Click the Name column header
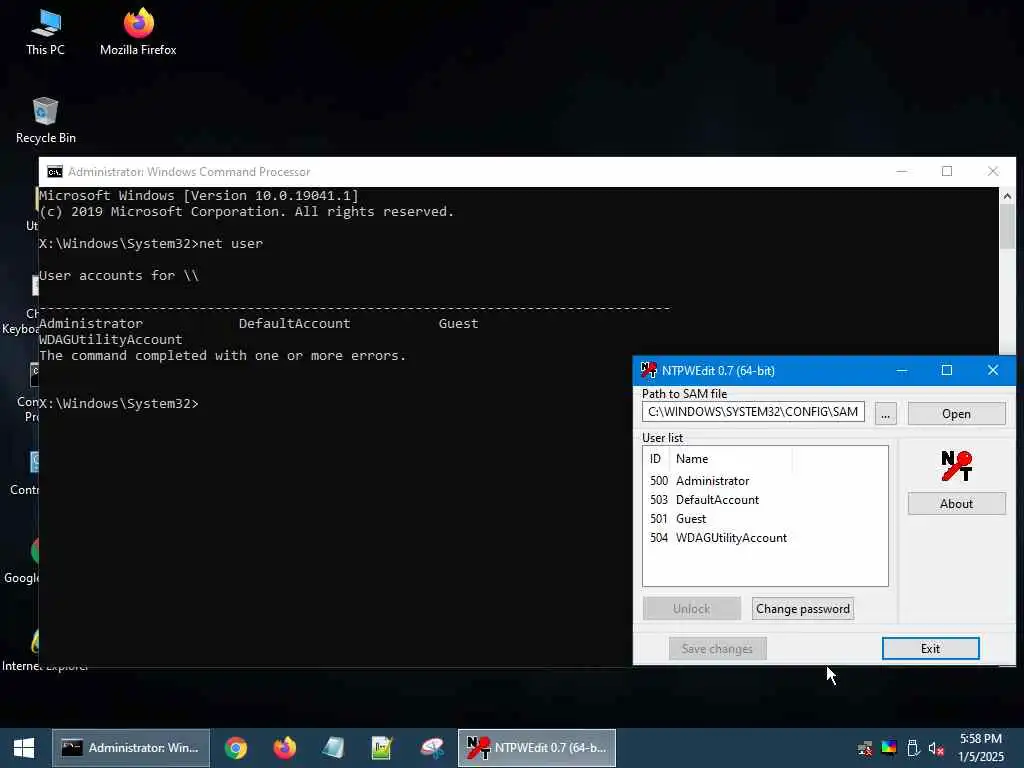 (730, 458)
